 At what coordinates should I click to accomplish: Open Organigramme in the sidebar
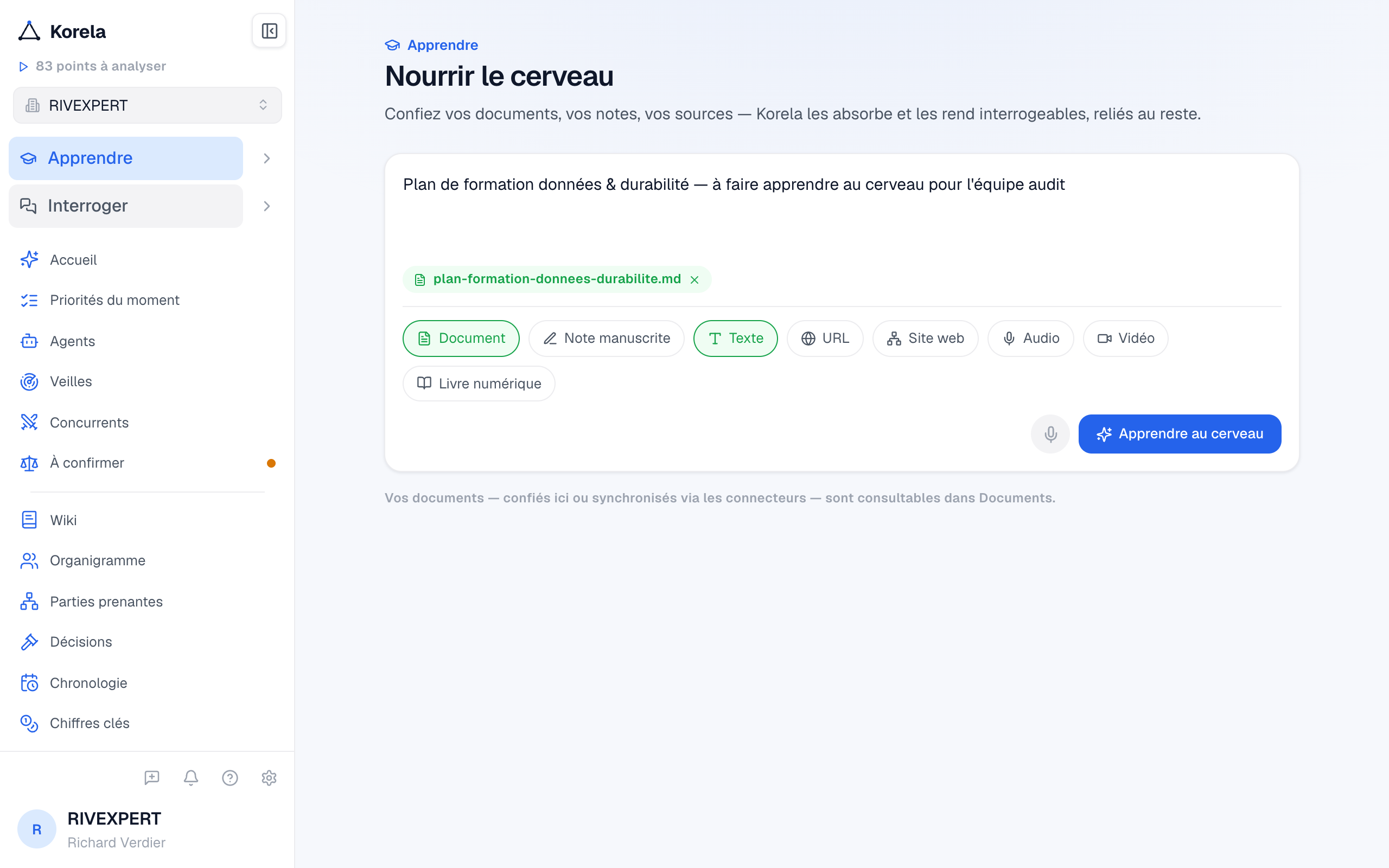click(98, 561)
